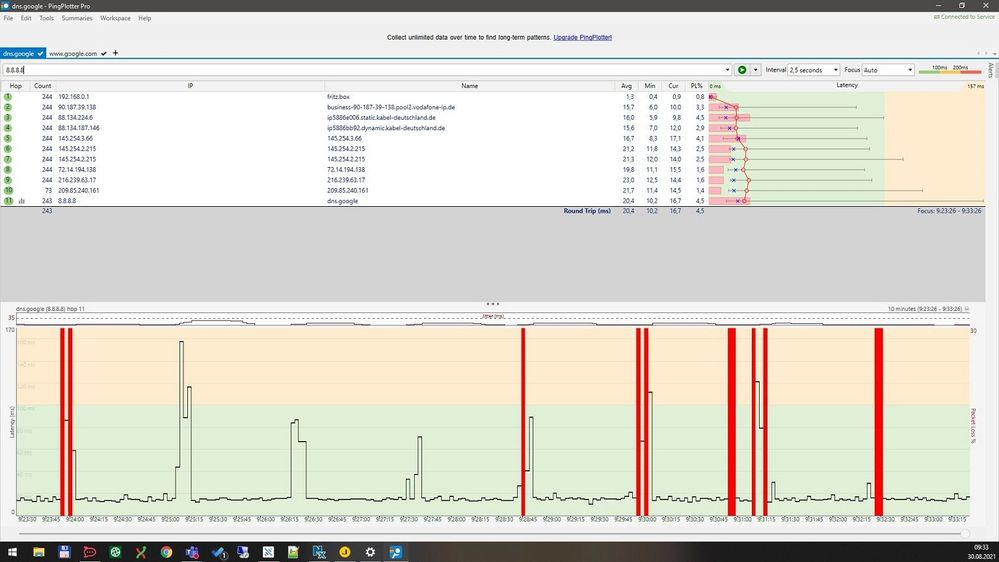Open the Tools menu
This screenshot has width=999, height=562.
click(x=47, y=18)
